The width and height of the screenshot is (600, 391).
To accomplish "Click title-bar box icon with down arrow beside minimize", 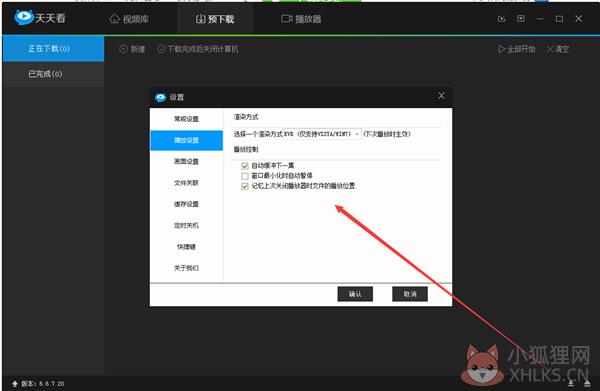I will coord(521,18).
